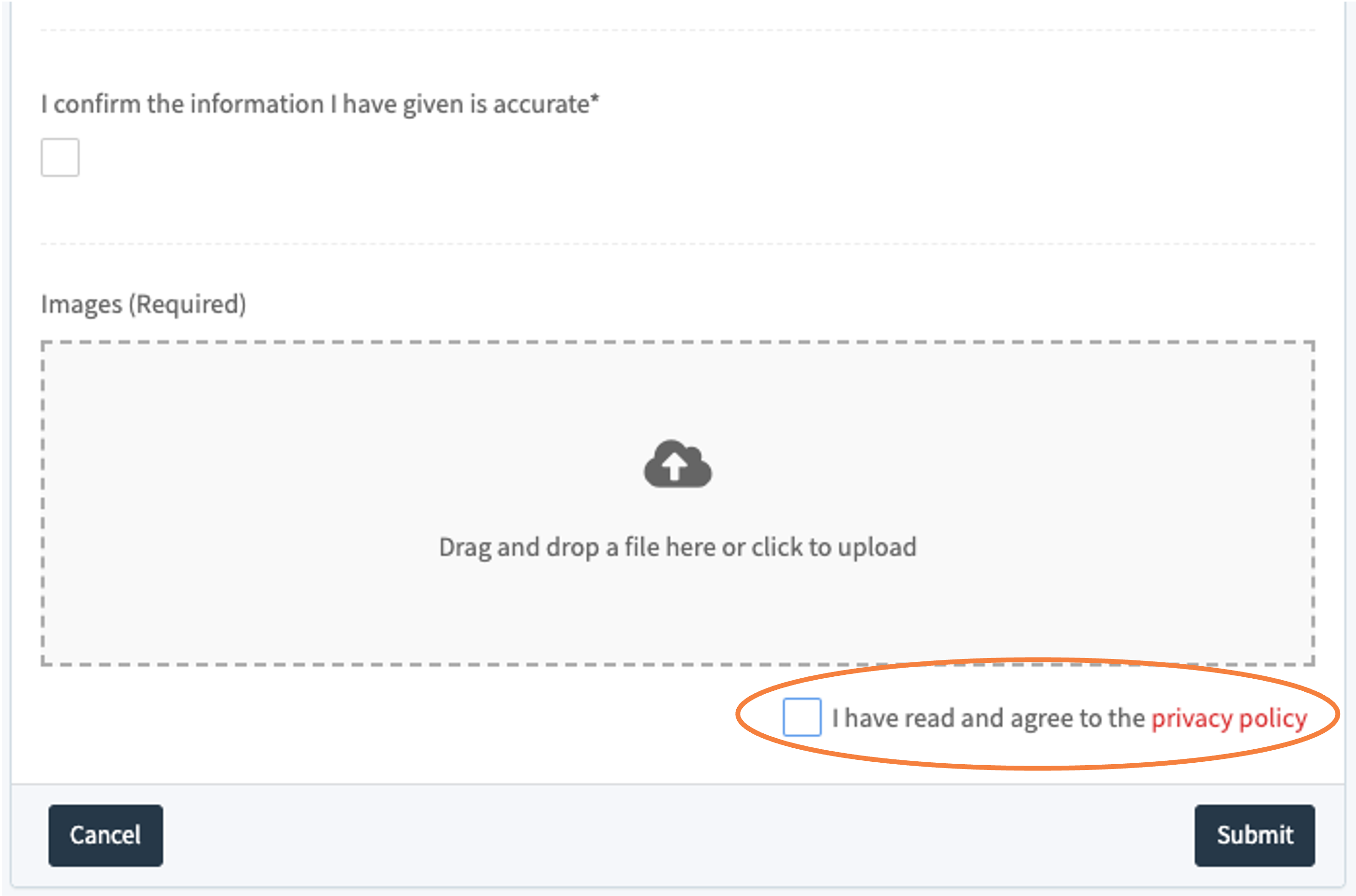1356x896 pixels.
Task: Click the dashed file upload drop zone
Action: pyautogui.click(x=678, y=504)
